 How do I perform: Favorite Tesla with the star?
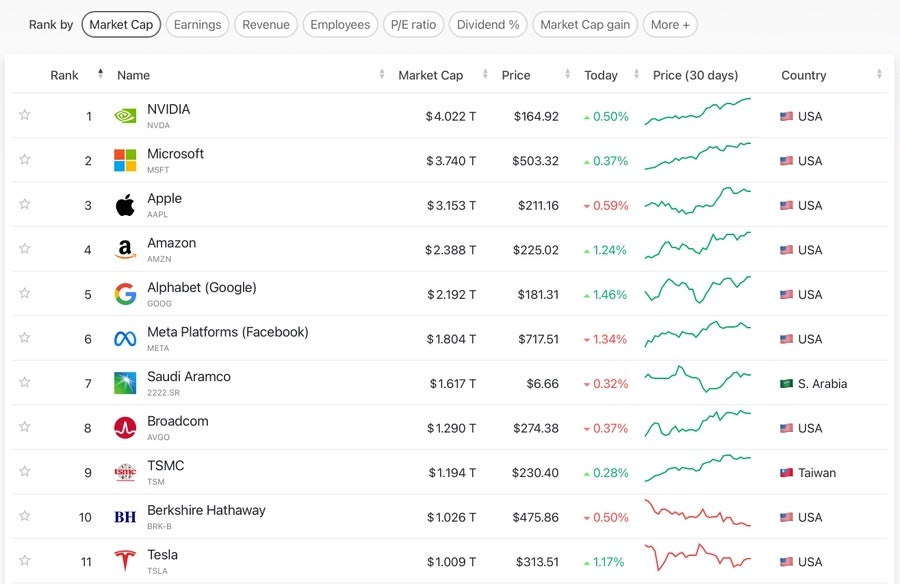coord(25,560)
